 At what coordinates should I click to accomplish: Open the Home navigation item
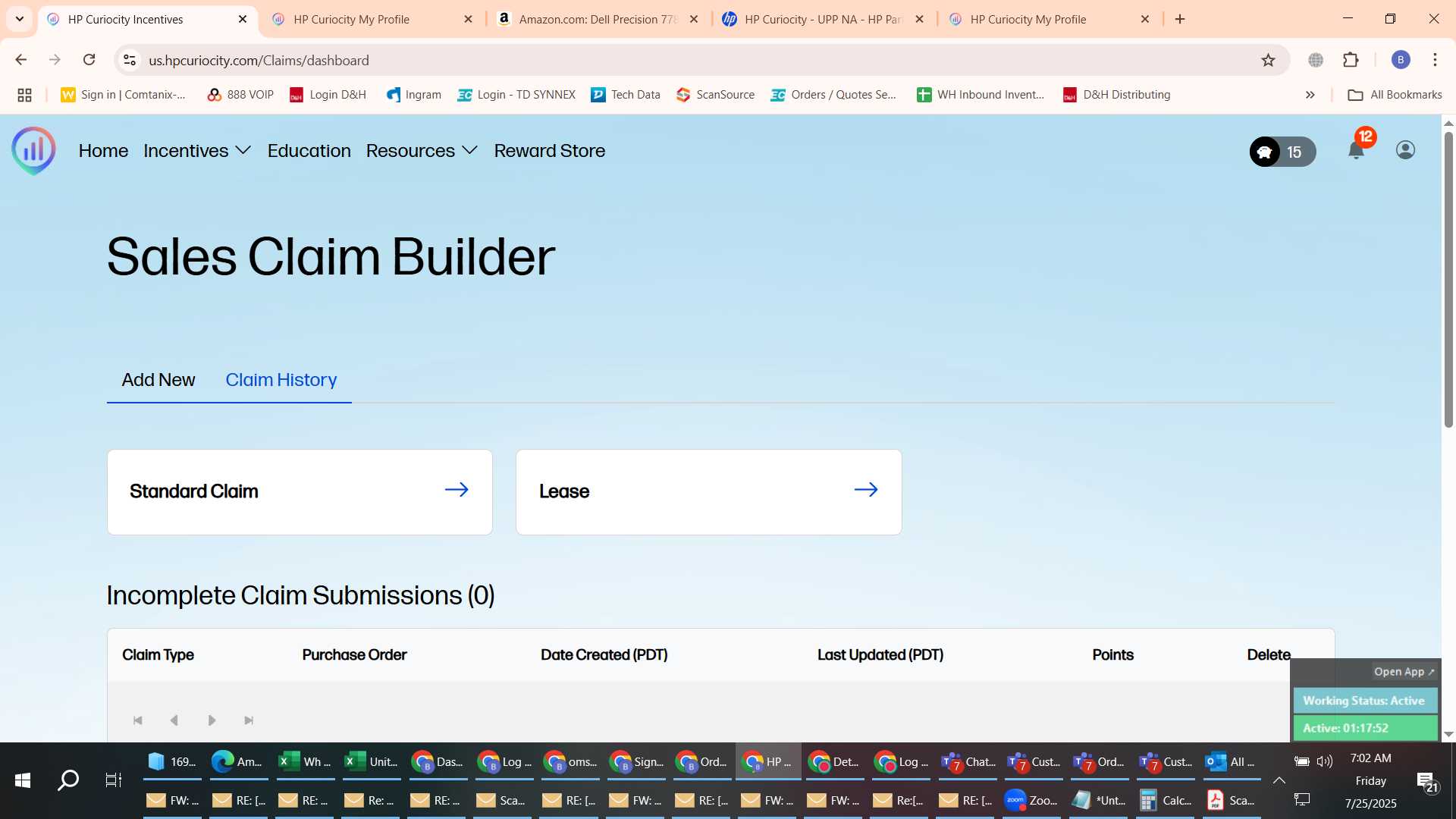click(x=103, y=151)
